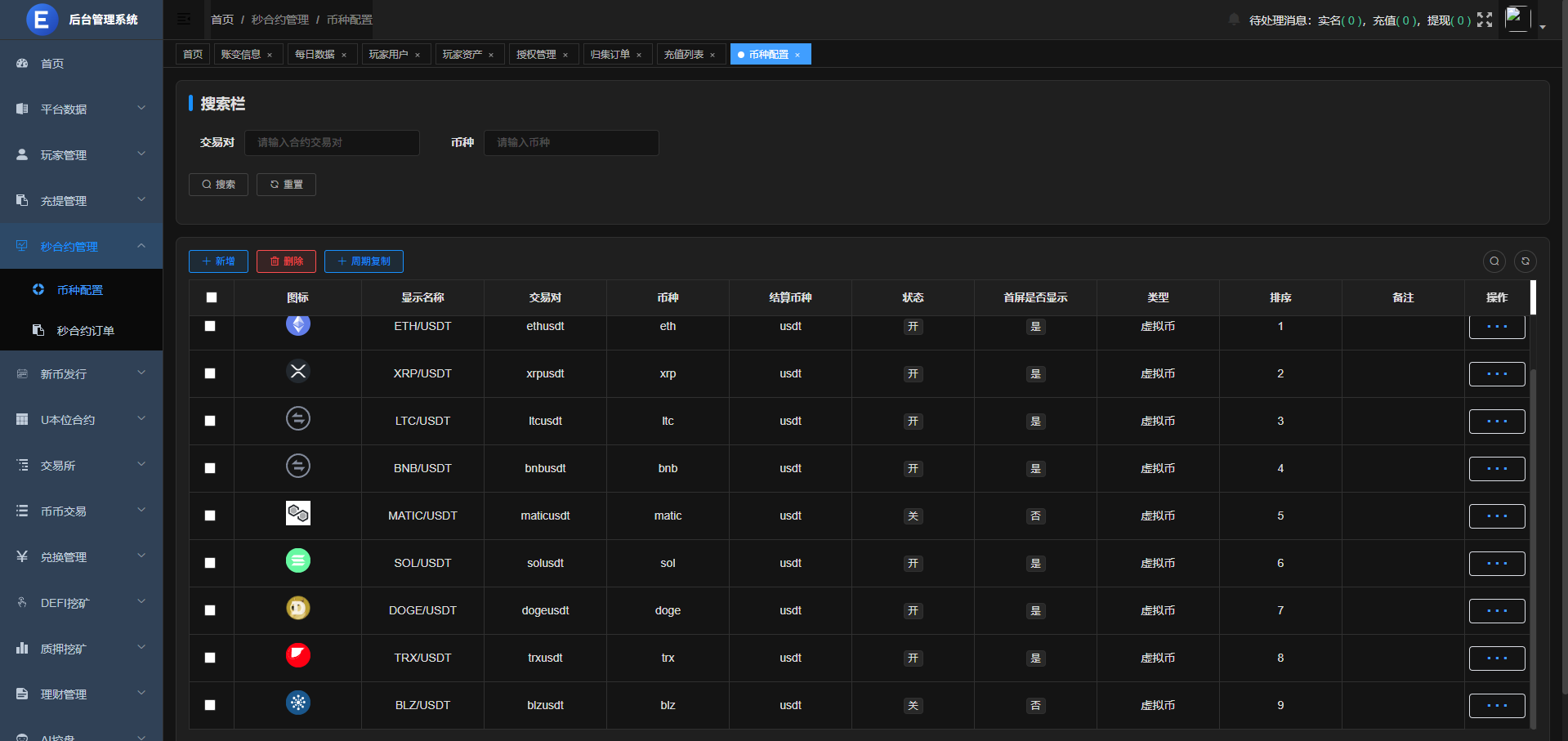The height and width of the screenshot is (741, 1568).
Task: Expand the 平台数据 sidebar menu
Action: click(x=82, y=109)
